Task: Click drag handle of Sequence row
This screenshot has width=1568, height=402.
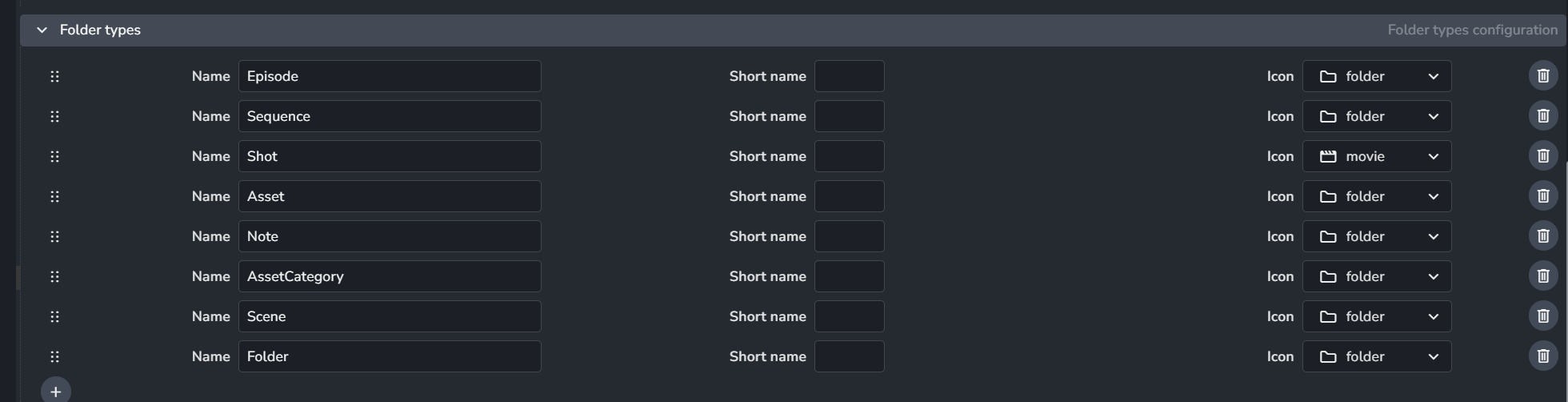Action: tap(54, 116)
